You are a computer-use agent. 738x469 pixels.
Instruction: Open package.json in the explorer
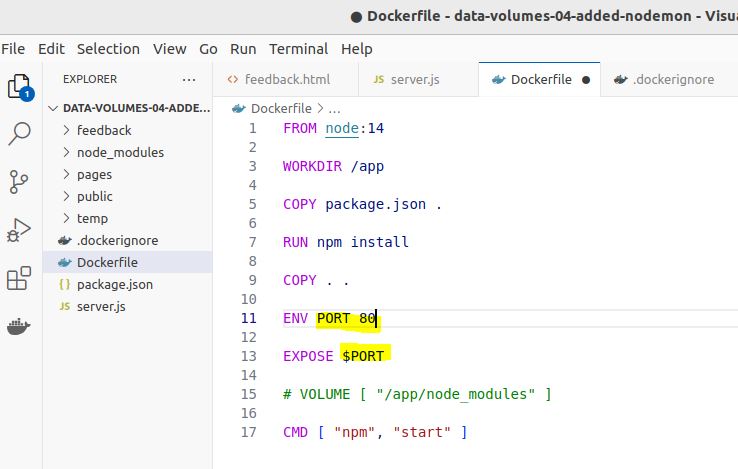tap(115, 284)
